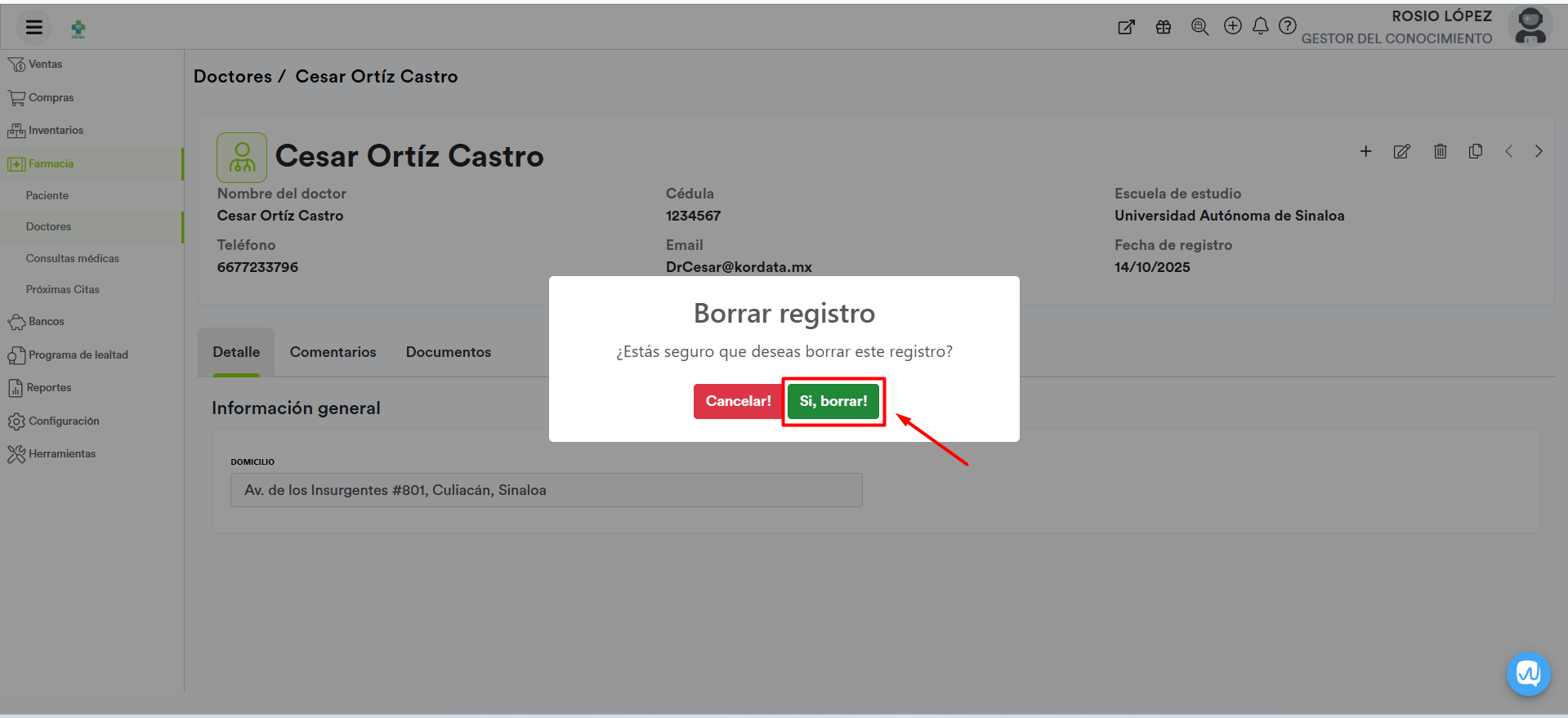Open the help question mark icon
This screenshot has width=1568, height=718.
tap(1287, 26)
